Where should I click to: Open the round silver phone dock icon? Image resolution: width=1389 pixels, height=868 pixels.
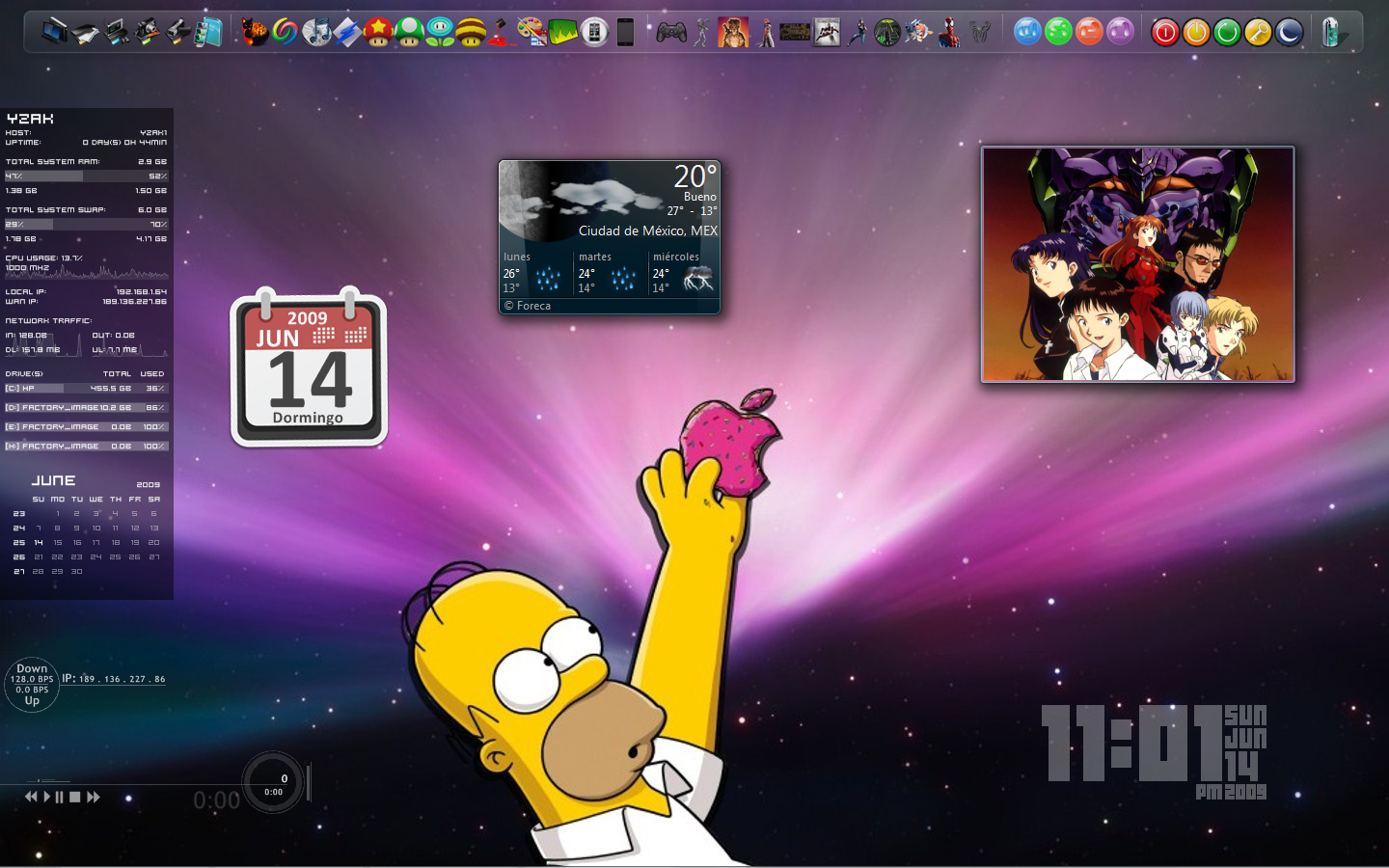coord(594,33)
